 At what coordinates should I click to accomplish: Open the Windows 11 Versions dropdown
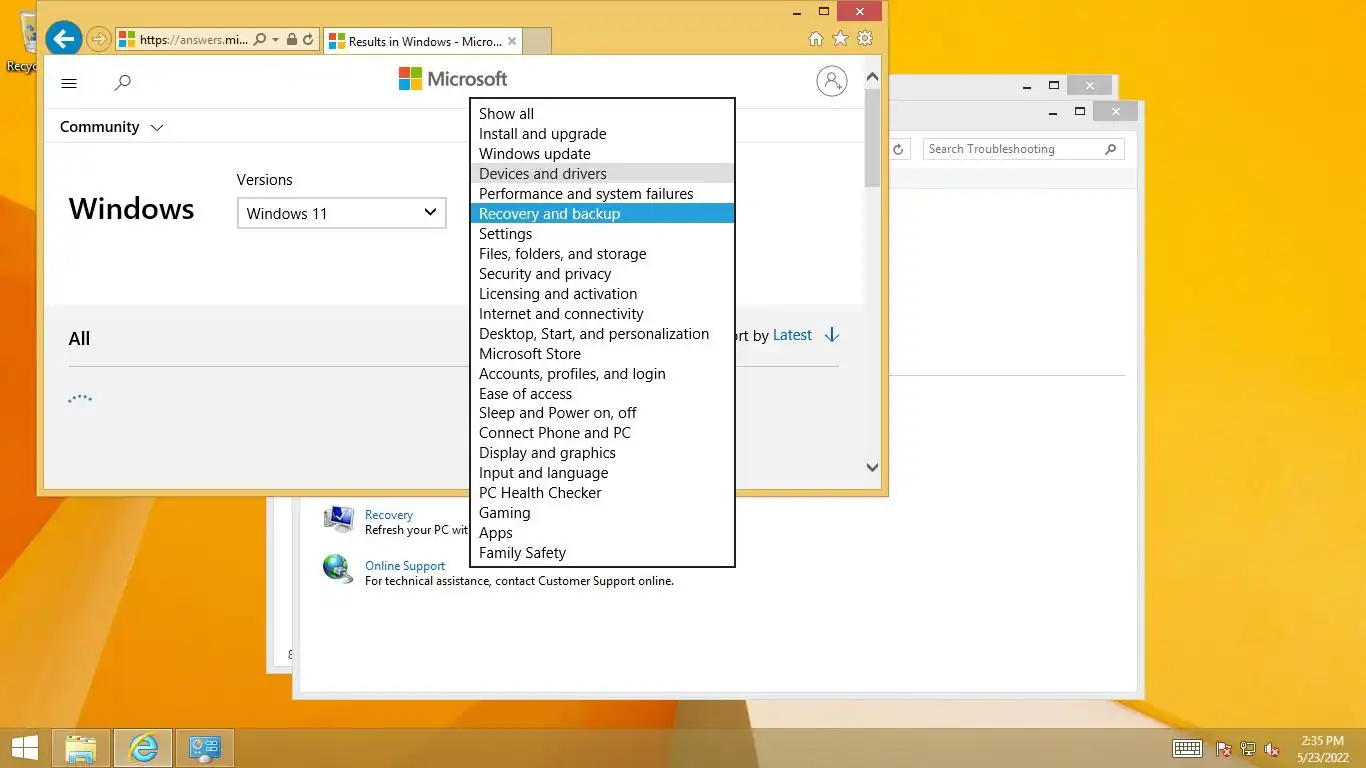tap(341, 213)
